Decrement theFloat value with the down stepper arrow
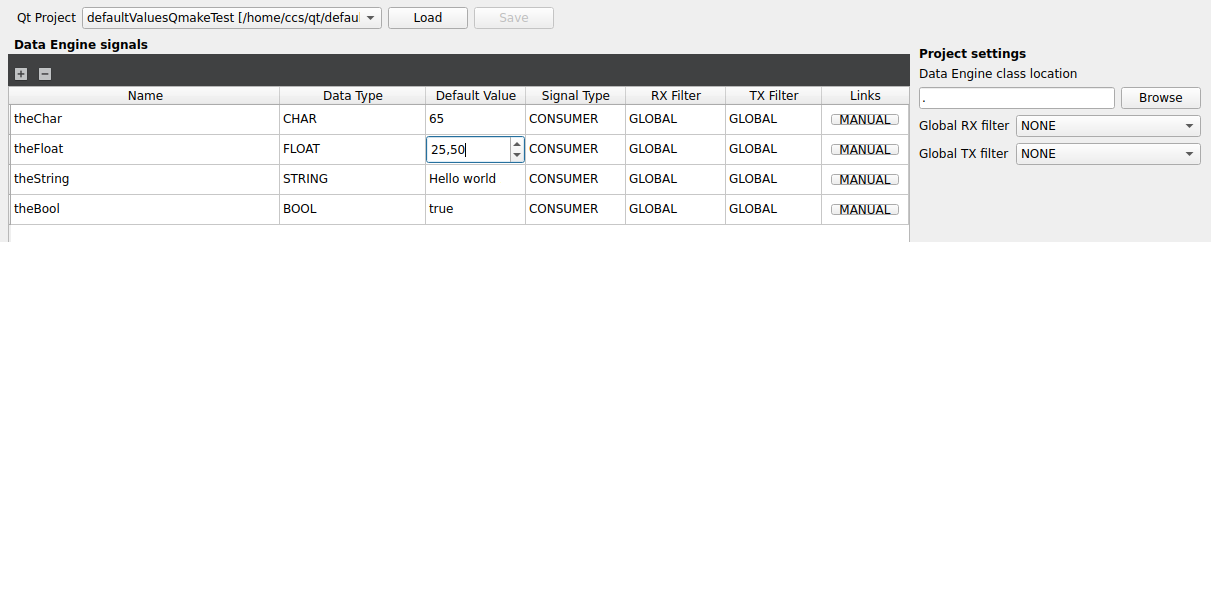 [x=517, y=154]
